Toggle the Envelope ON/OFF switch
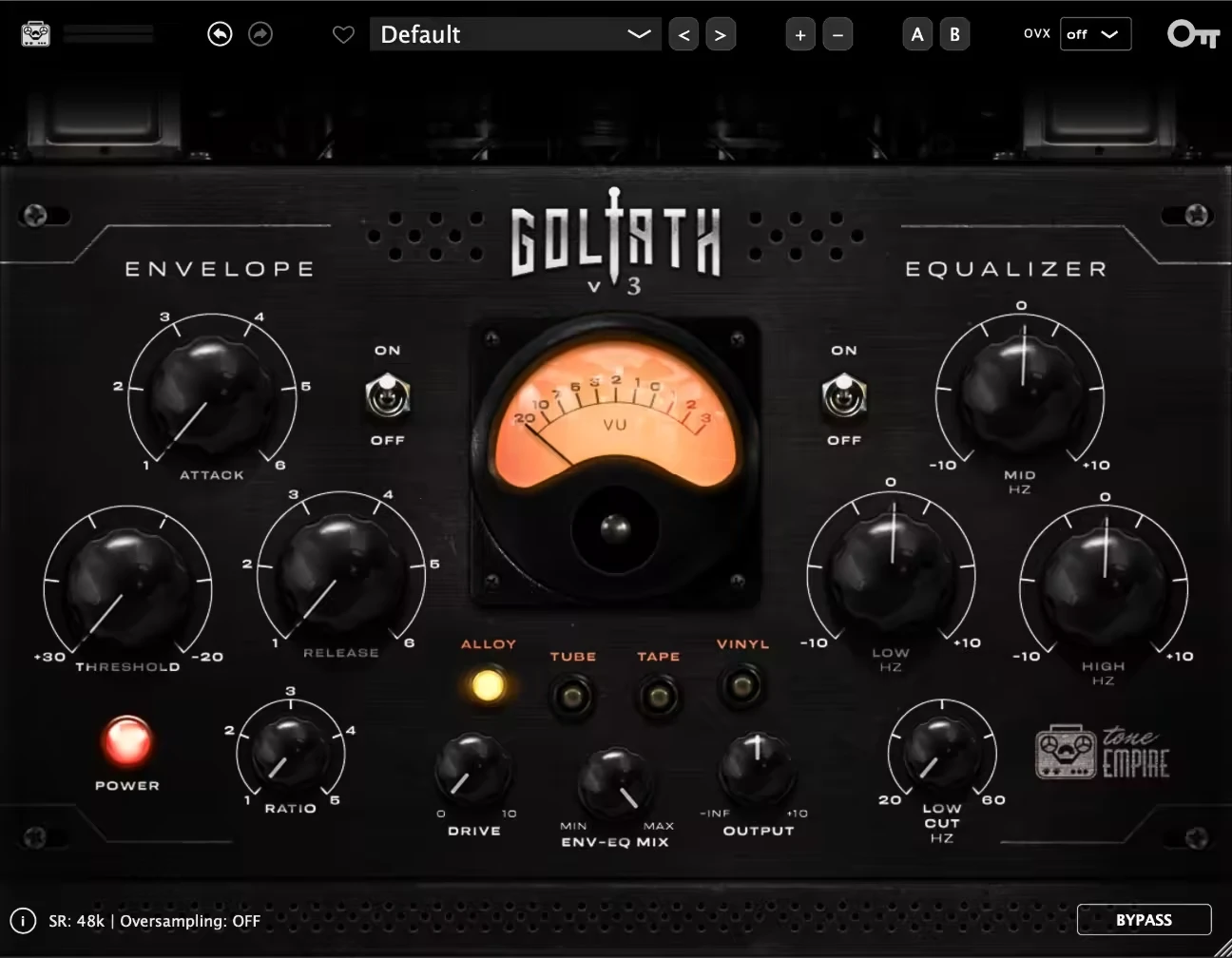Viewport: 1232px width, 958px height. click(x=387, y=395)
